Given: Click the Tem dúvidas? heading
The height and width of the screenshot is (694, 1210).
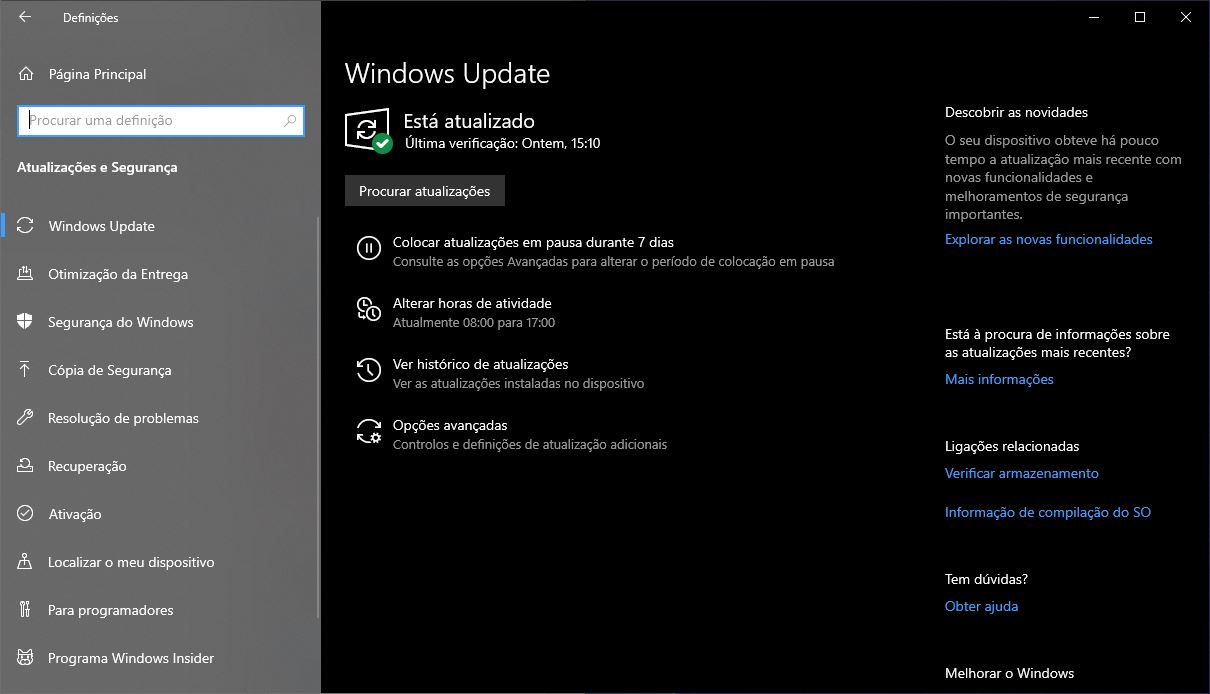Looking at the screenshot, I should (x=986, y=580).
